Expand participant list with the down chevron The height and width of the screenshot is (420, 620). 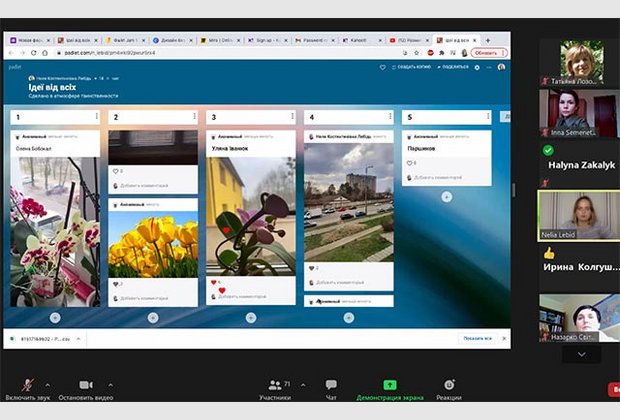coord(581,353)
